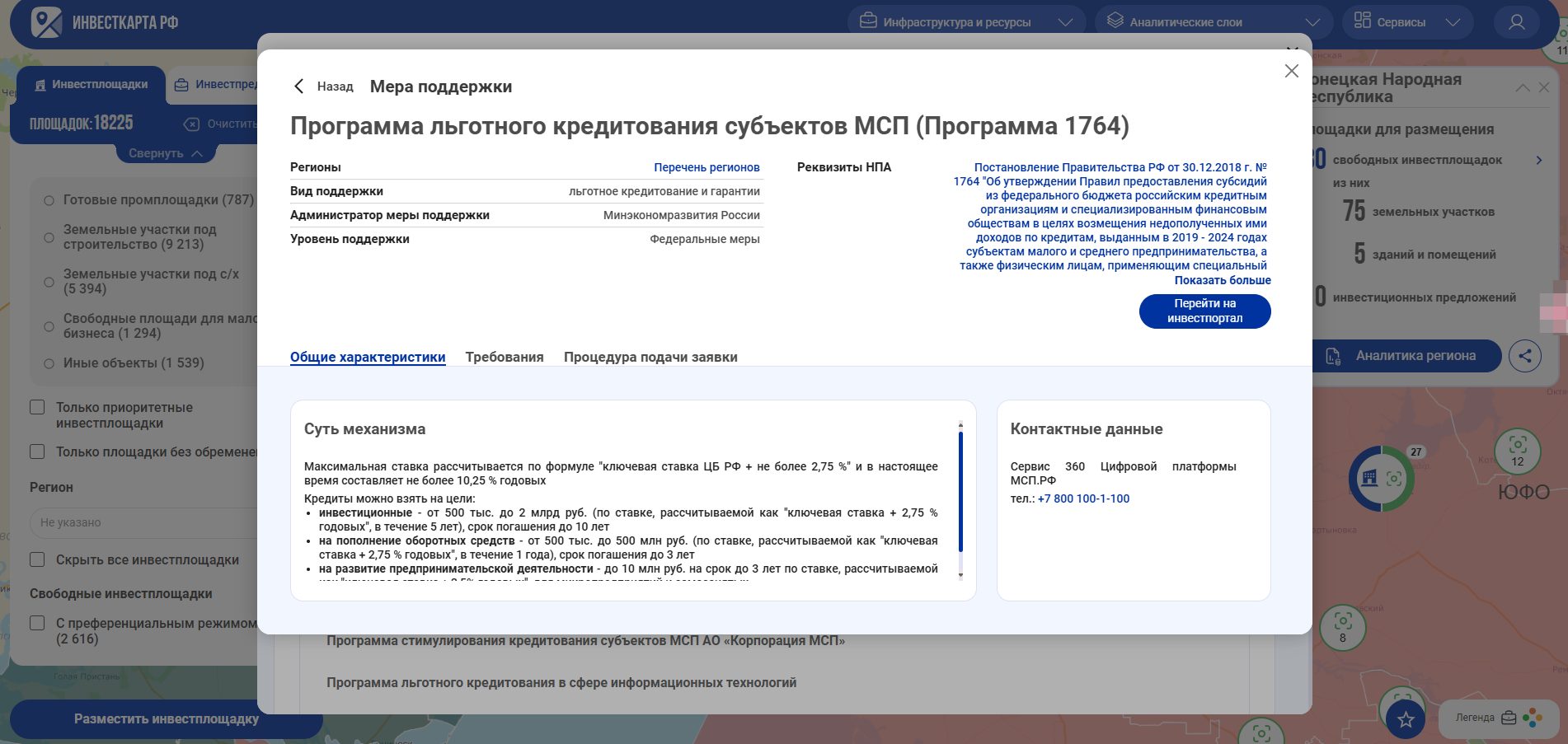Click the favorites star button on map
The width and height of the screenshot is (1568, 744).
1406,719
